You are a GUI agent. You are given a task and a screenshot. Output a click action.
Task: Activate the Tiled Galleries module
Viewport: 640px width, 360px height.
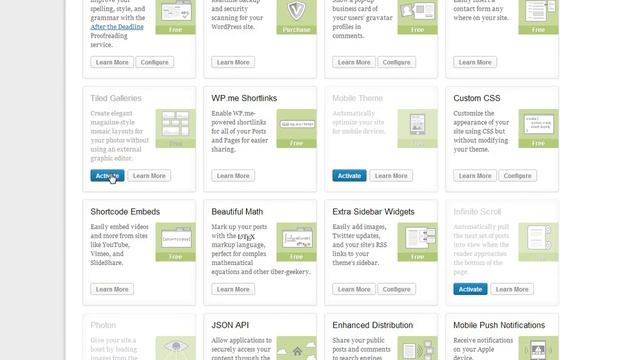click(107, 176)
